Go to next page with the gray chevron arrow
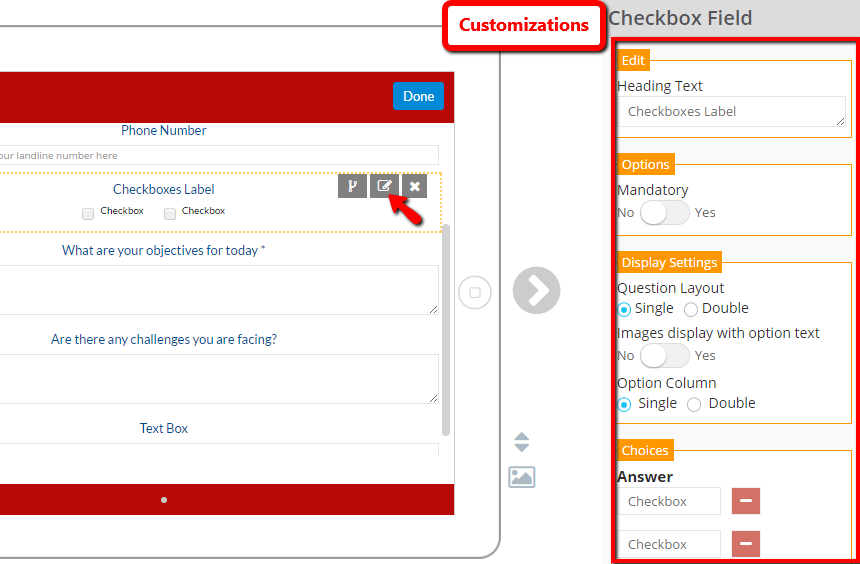 tap(536, 290)
